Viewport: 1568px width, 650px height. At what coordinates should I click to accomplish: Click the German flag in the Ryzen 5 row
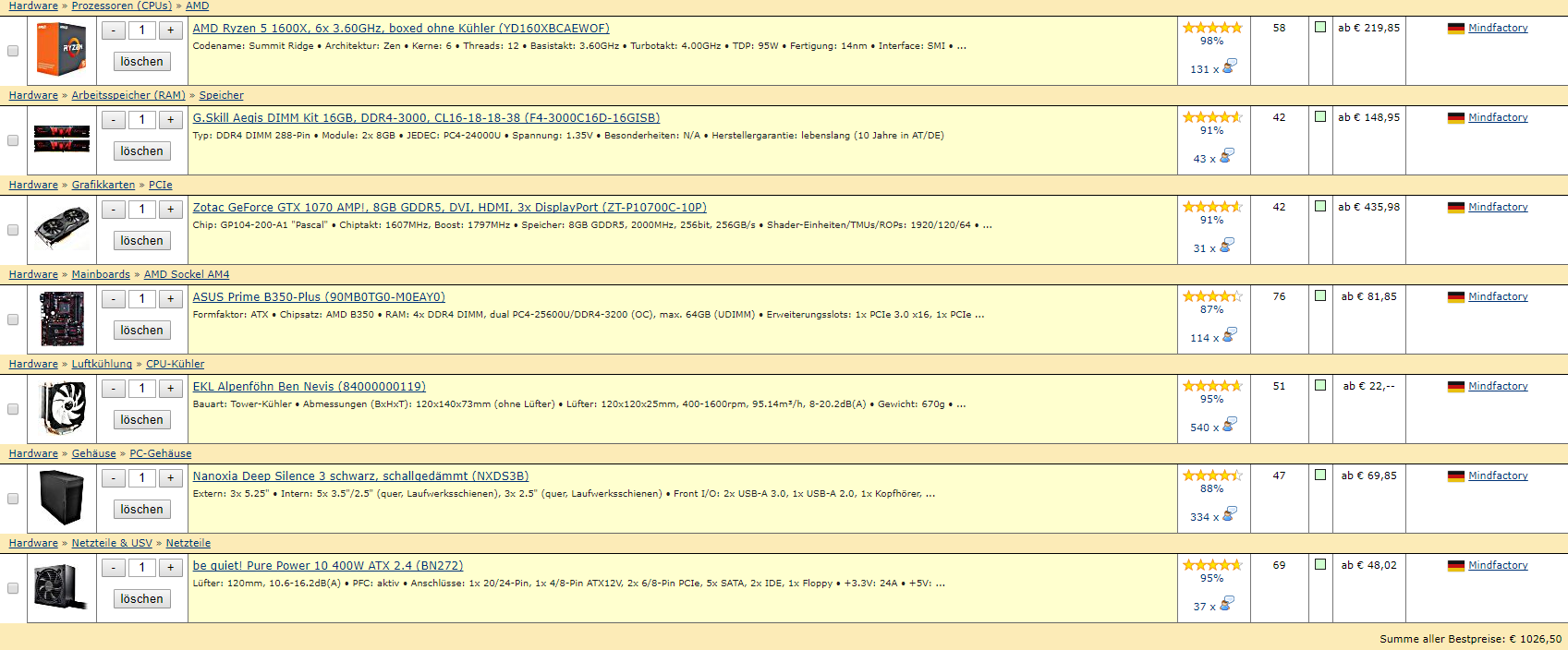click(1456, 29)
